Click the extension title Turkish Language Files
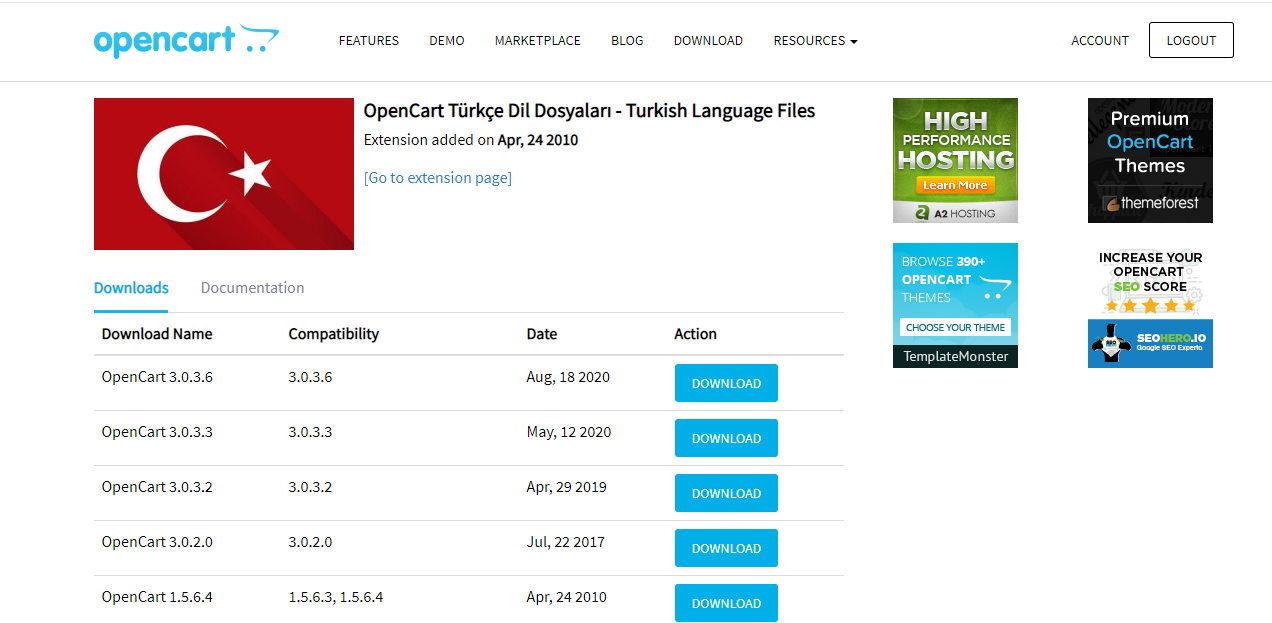The image size is (1272, 623). (589, 111)
